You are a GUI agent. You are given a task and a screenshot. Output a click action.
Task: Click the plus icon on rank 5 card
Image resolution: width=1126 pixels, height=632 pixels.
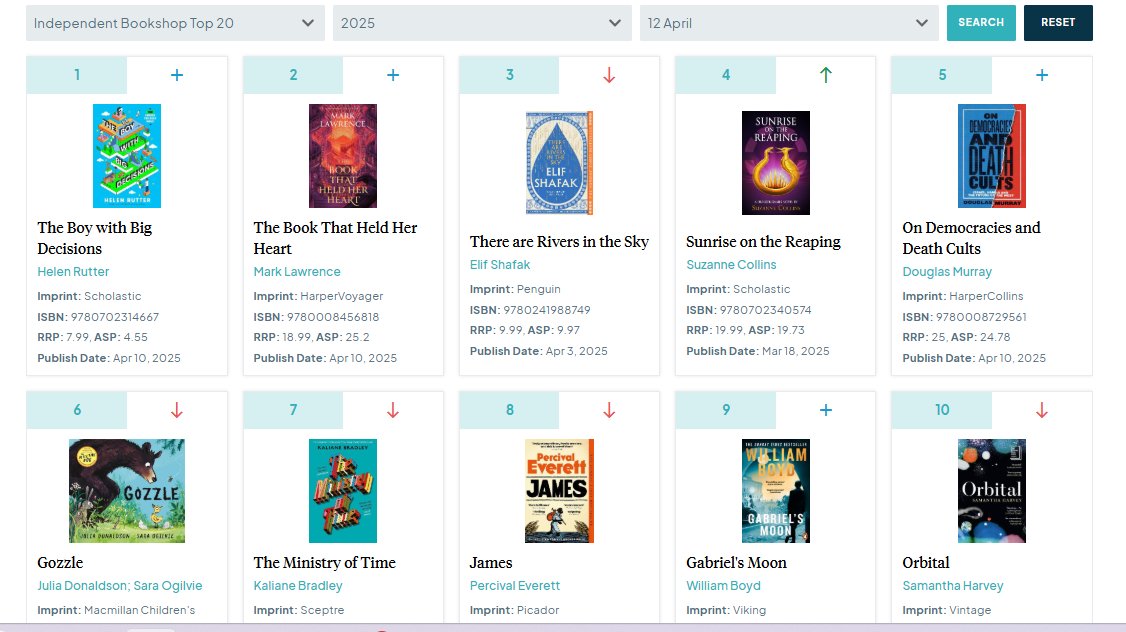(x=1042, y=75)
